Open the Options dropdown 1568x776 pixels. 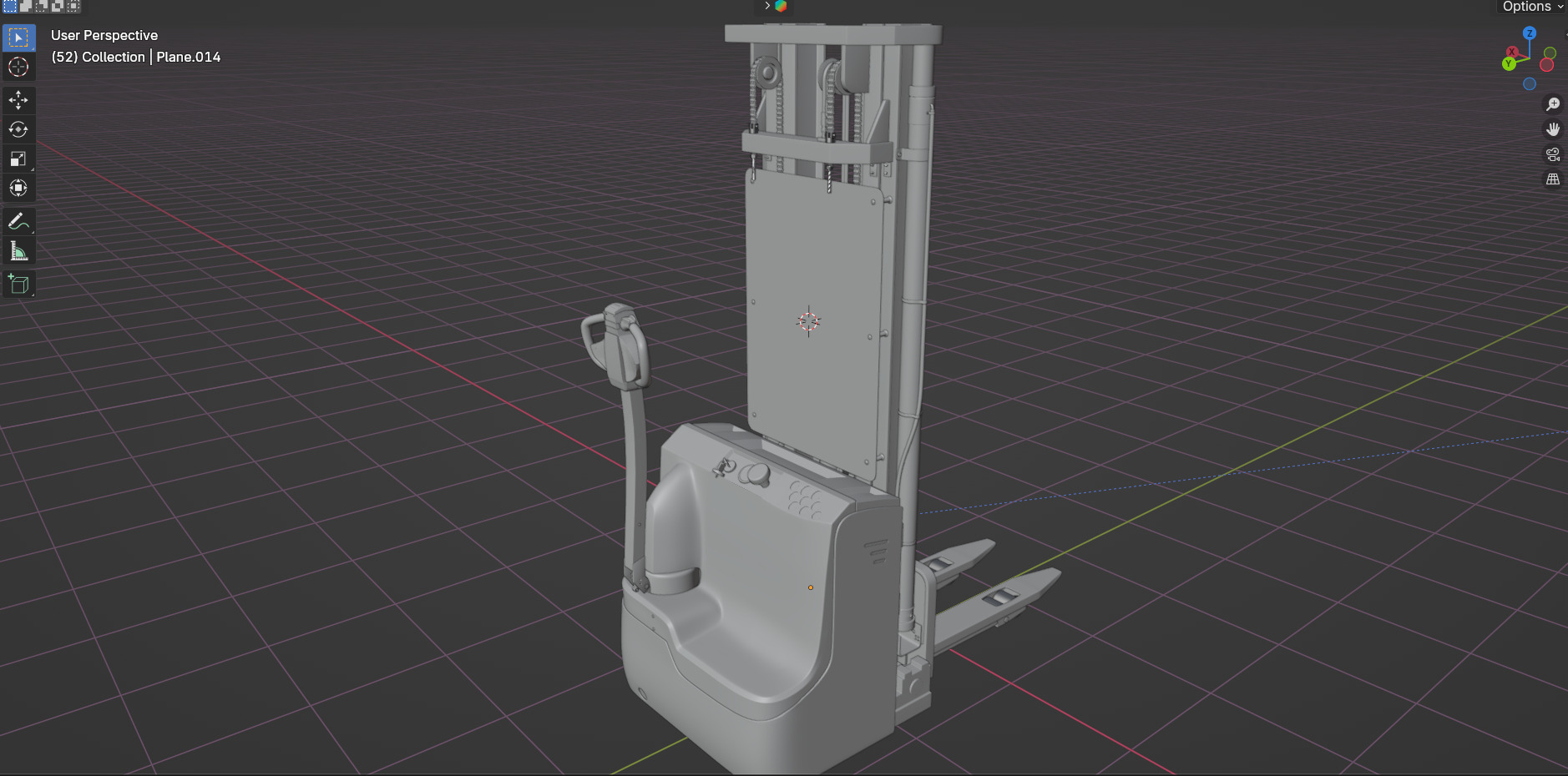tap(1533, 7)
